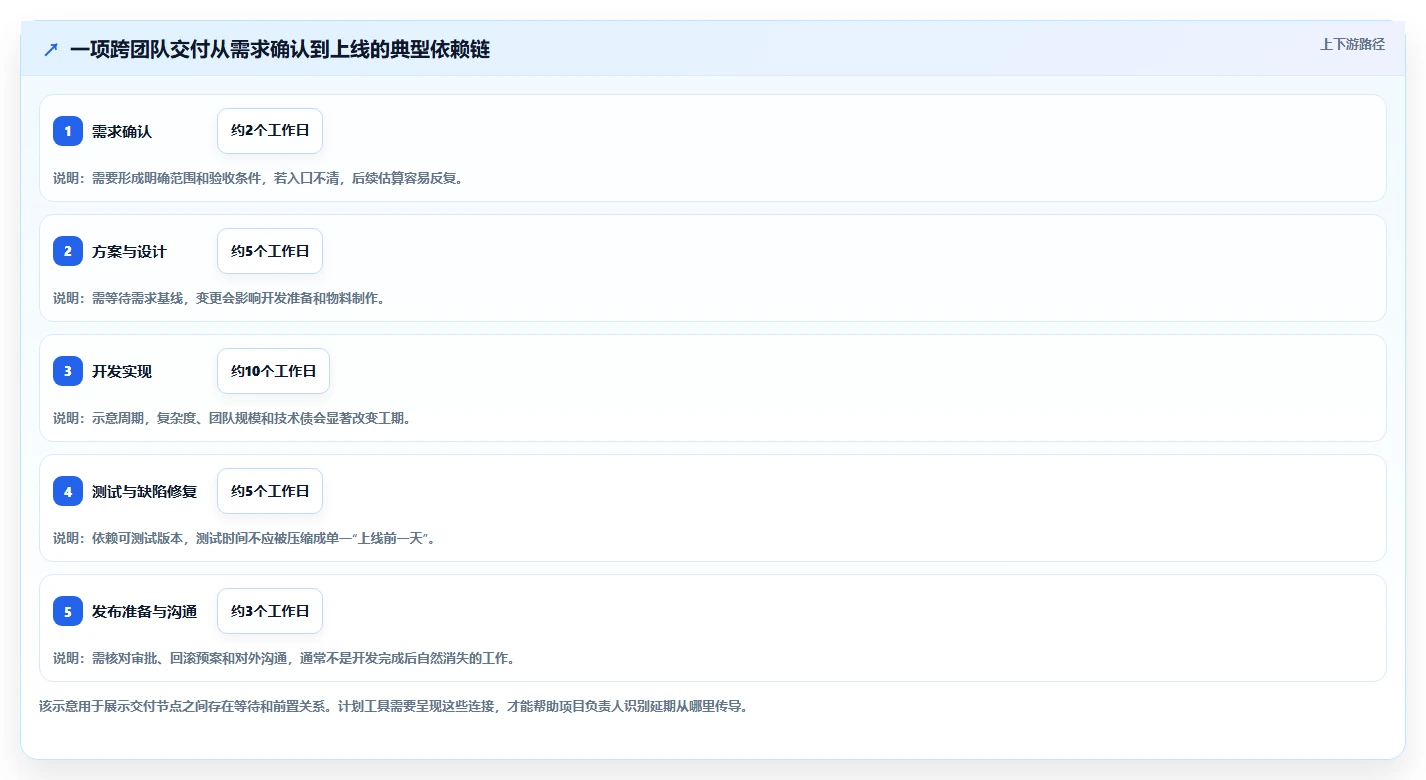The image size is (1426, 780).
Task: Click the 约5个工作日 pill beside 方案与设计
Action: pyautogui.click(x=270, y=251)
